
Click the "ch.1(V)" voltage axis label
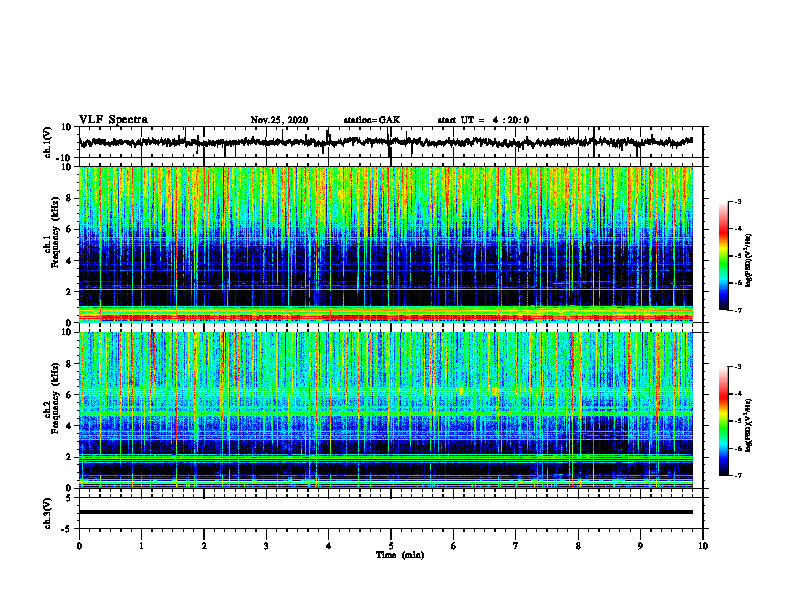point(48,142)
